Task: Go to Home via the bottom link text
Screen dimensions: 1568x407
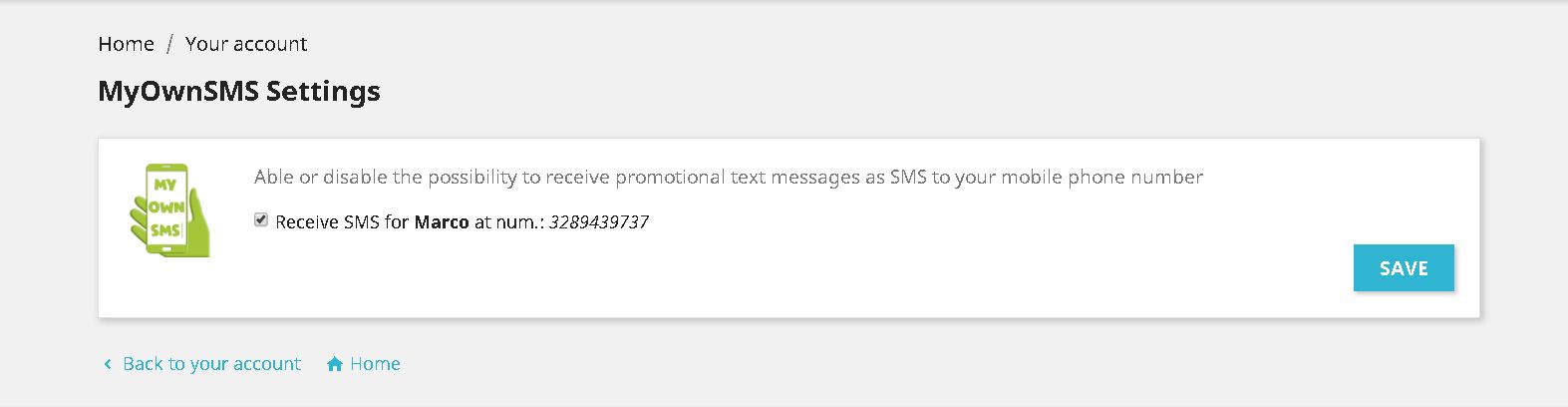Action: 375,364
